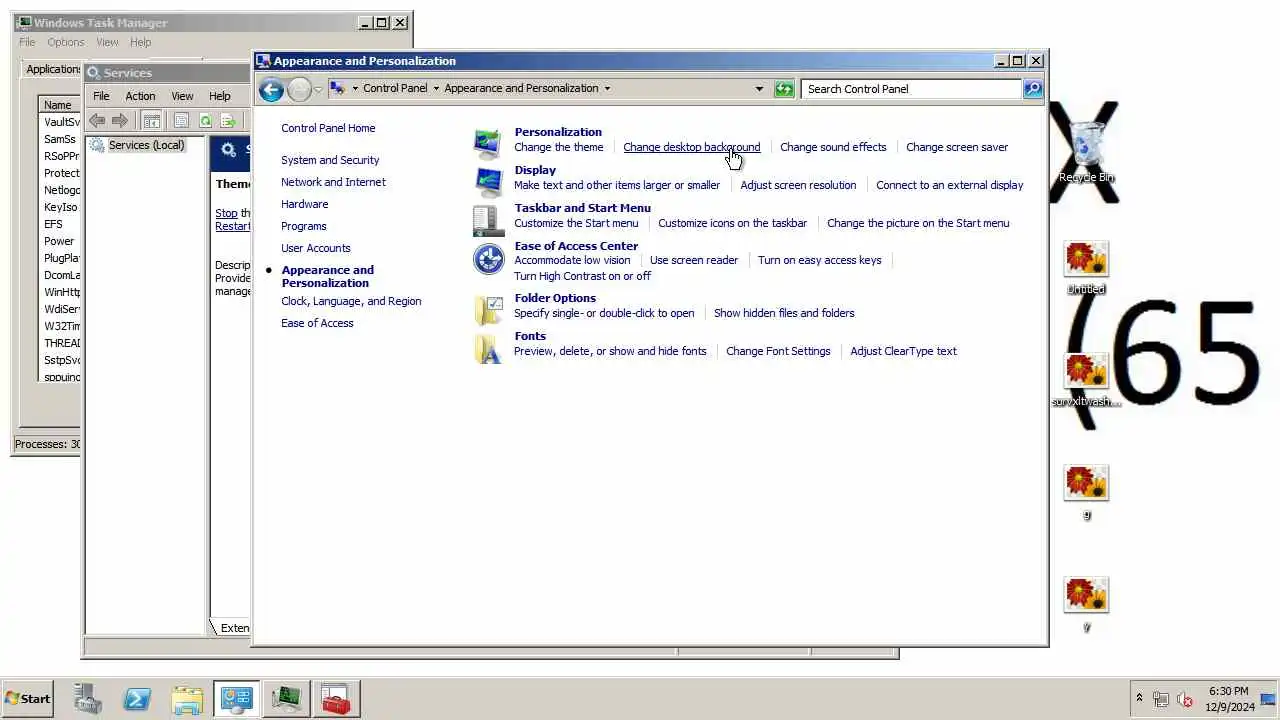Open the Task Manager File menu
The width and height of the screenshot is (1280, 720).
click(x=27, y=42)
